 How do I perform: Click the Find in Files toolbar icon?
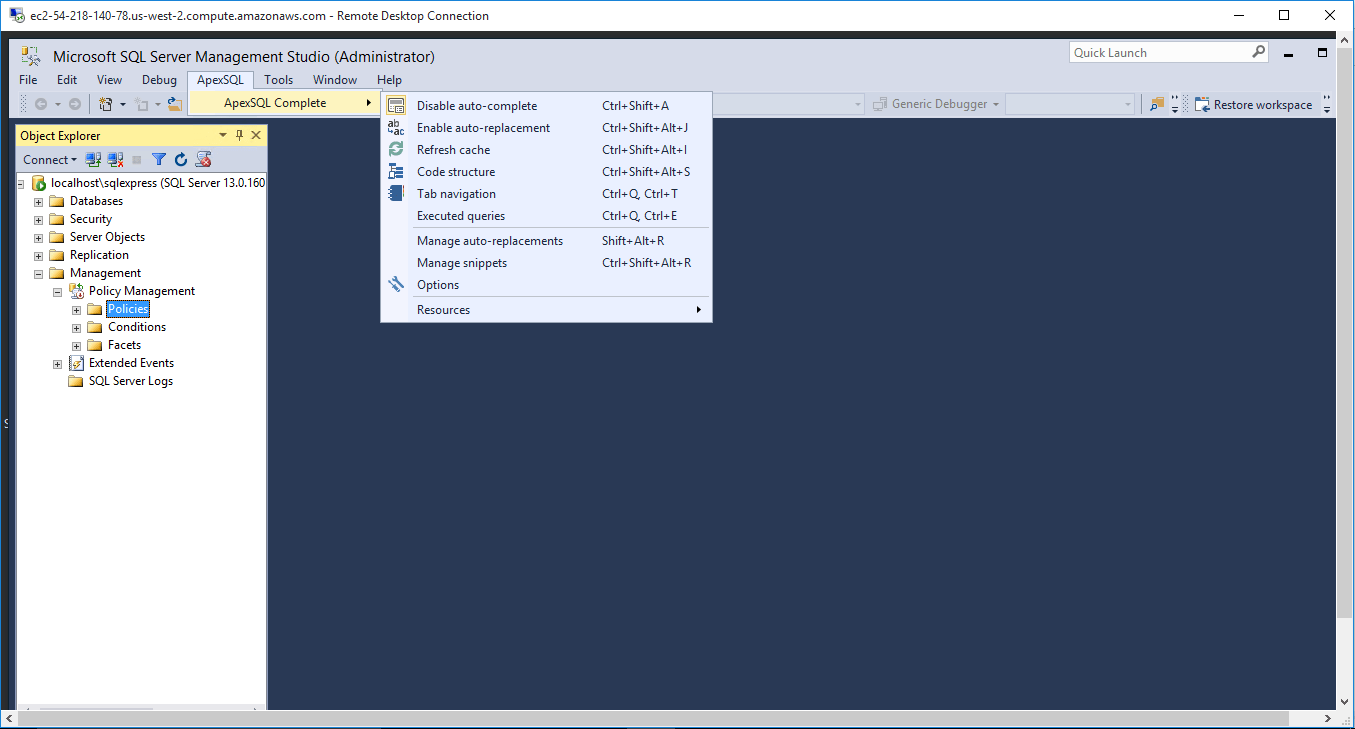tap(1157, 104)
